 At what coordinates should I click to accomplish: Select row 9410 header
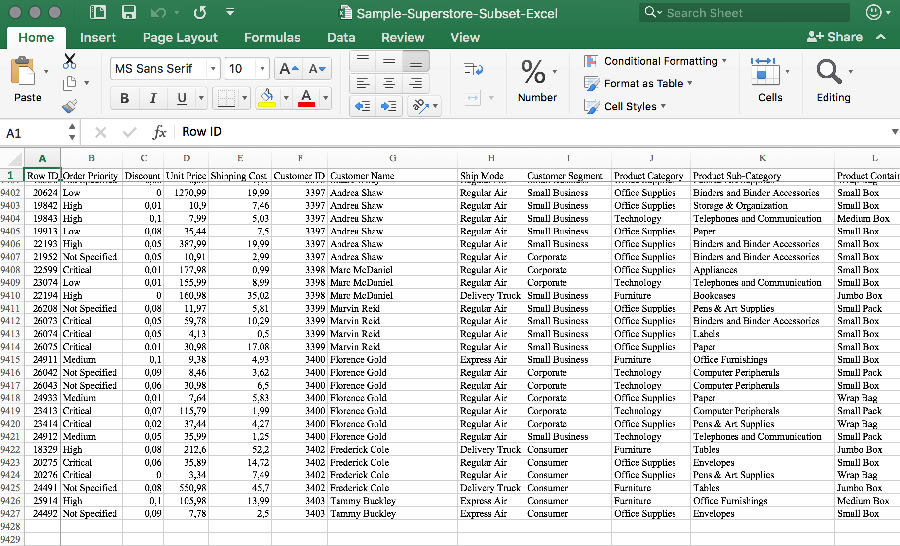[11, 295]
